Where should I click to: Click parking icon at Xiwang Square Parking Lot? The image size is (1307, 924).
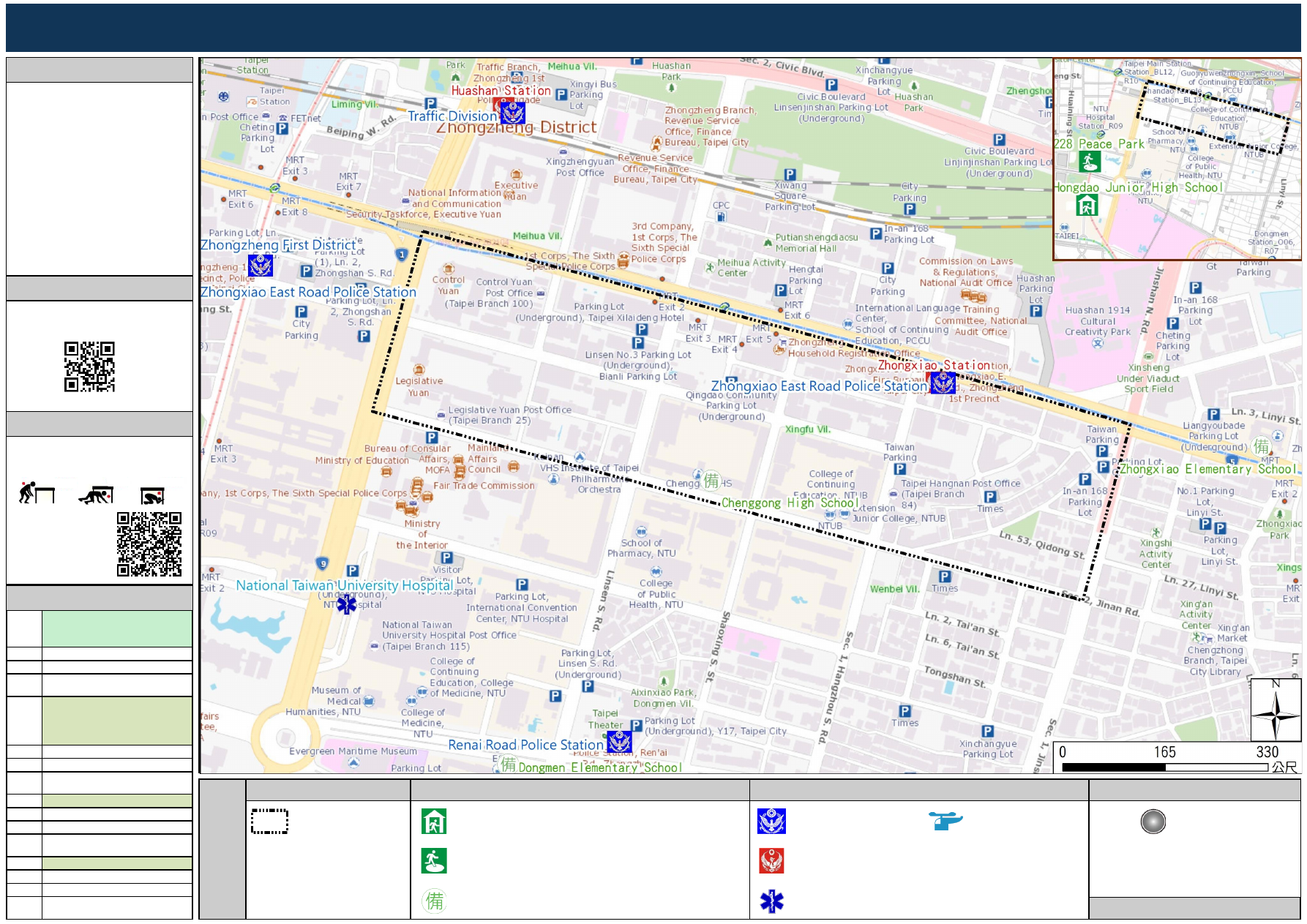(x=790, y=175)
